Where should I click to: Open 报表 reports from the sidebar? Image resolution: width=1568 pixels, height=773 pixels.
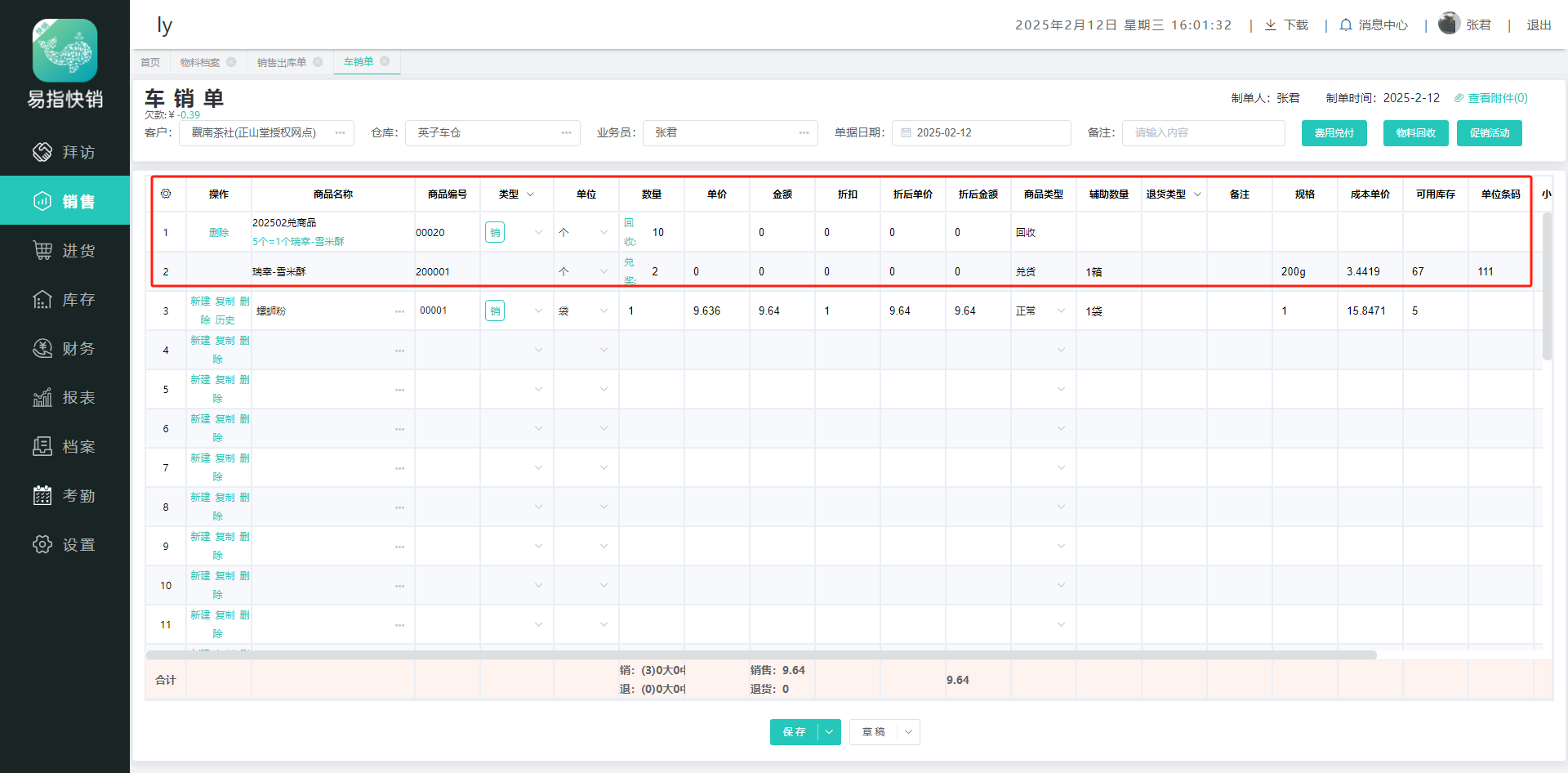(65, 397)
